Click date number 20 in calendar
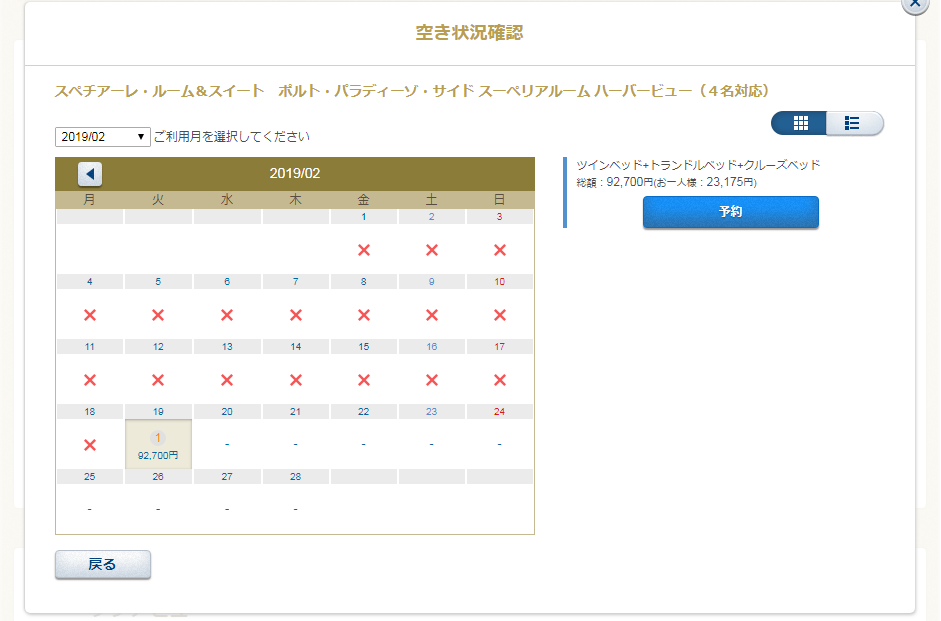The height and width of the screenshot is (621, 941). (227, 412)
